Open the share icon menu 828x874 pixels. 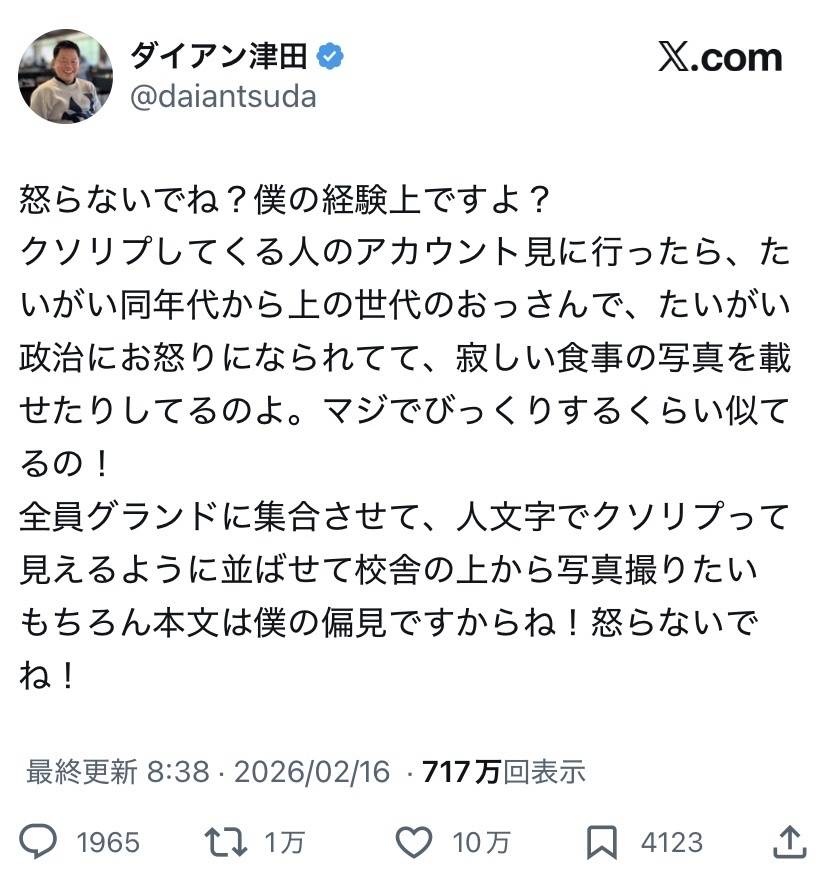(789, 841)
